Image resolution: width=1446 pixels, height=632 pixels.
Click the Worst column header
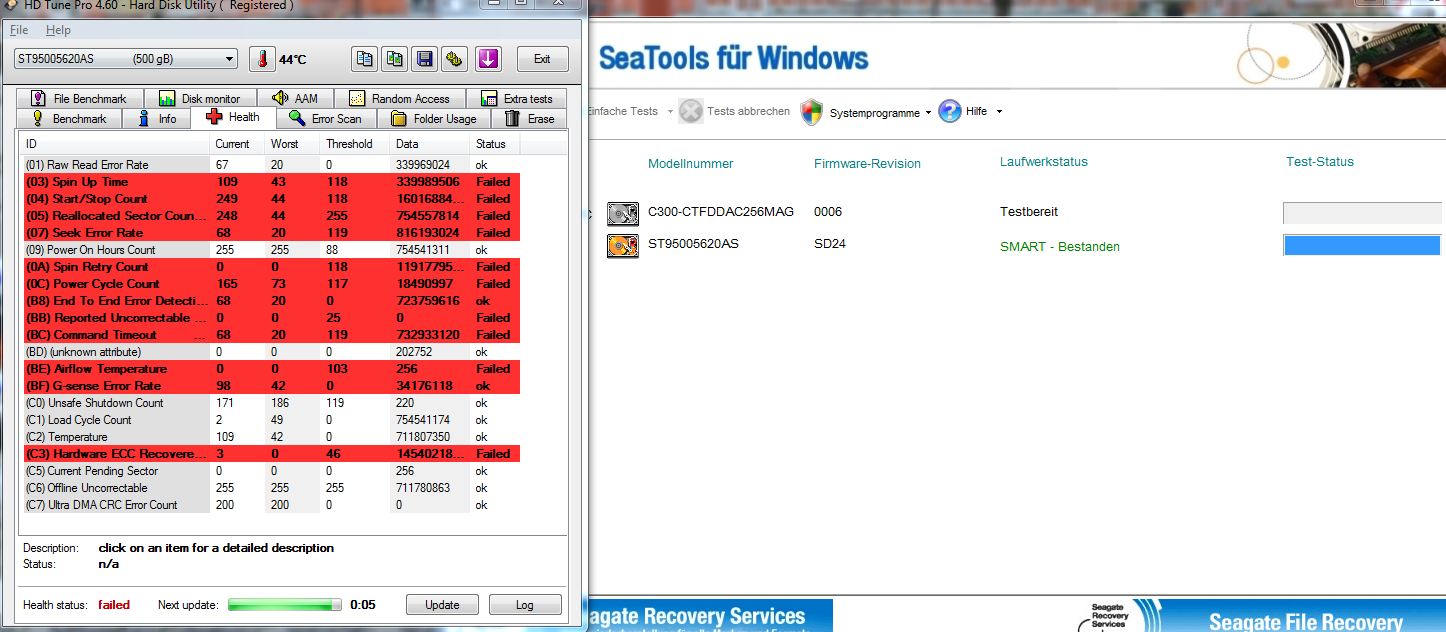click(x=293, y=144)
